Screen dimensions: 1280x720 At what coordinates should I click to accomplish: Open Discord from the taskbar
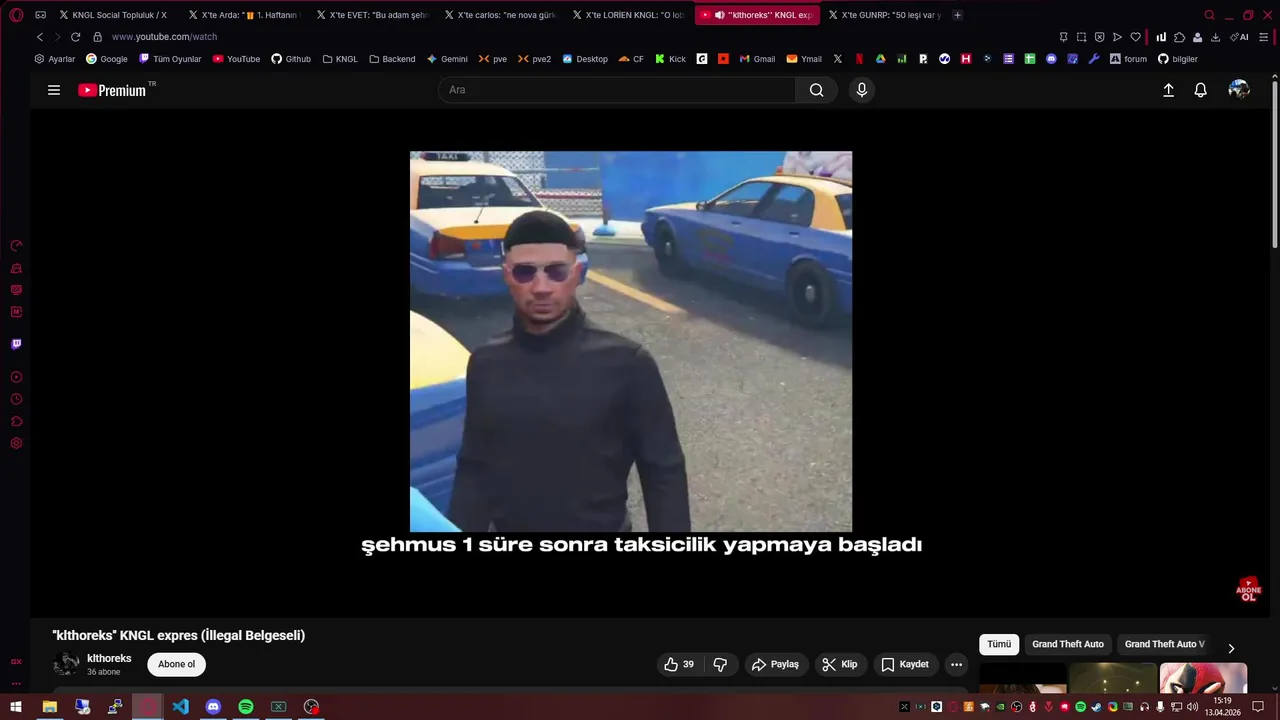click(213, 707)
